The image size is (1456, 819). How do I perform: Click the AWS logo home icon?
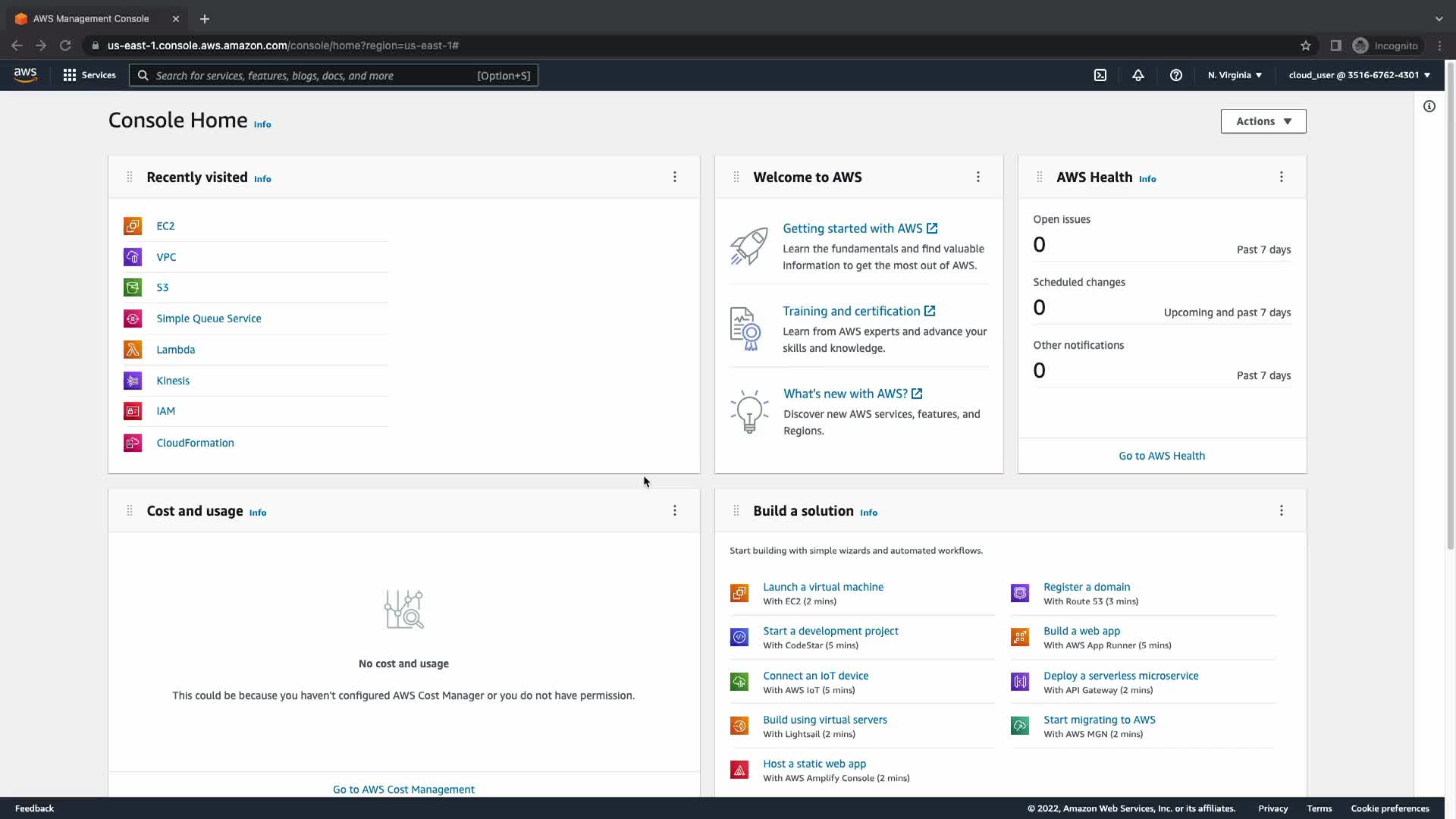click(25, 75)
